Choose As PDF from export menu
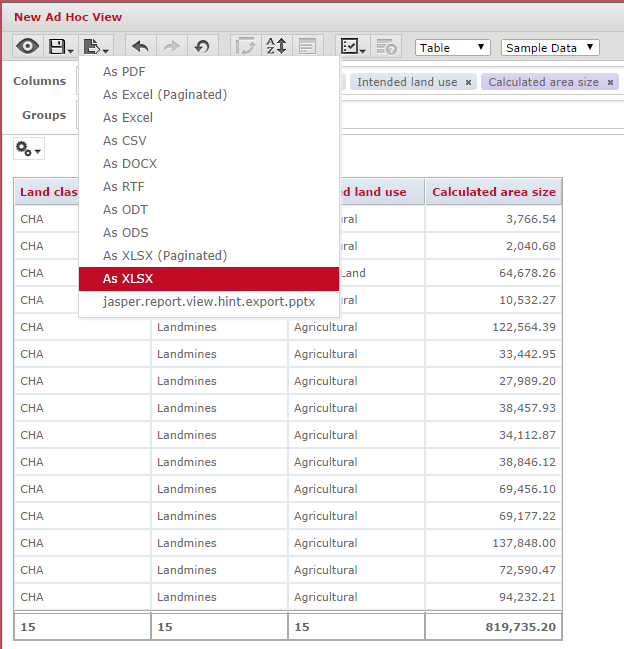 pyautogui.click(x=124, y=72)
